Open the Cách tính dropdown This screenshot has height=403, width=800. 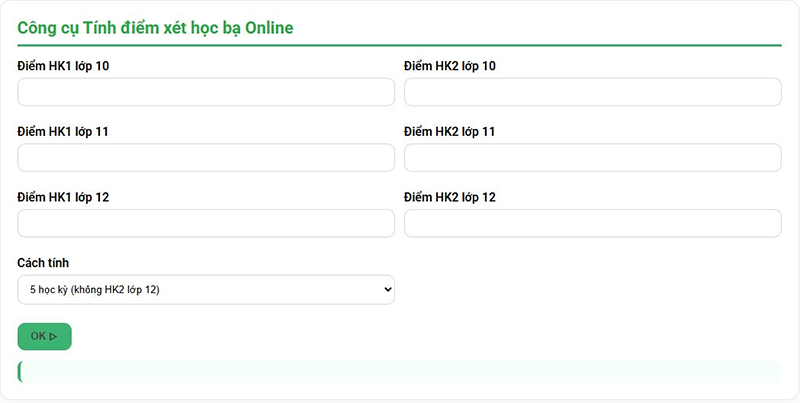(205, 290)
